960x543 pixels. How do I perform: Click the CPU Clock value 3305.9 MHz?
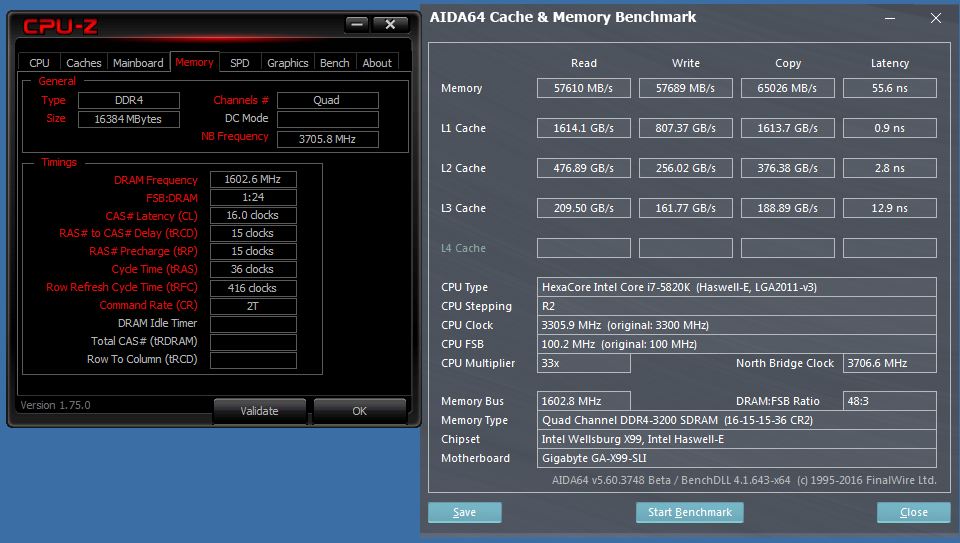737,325
